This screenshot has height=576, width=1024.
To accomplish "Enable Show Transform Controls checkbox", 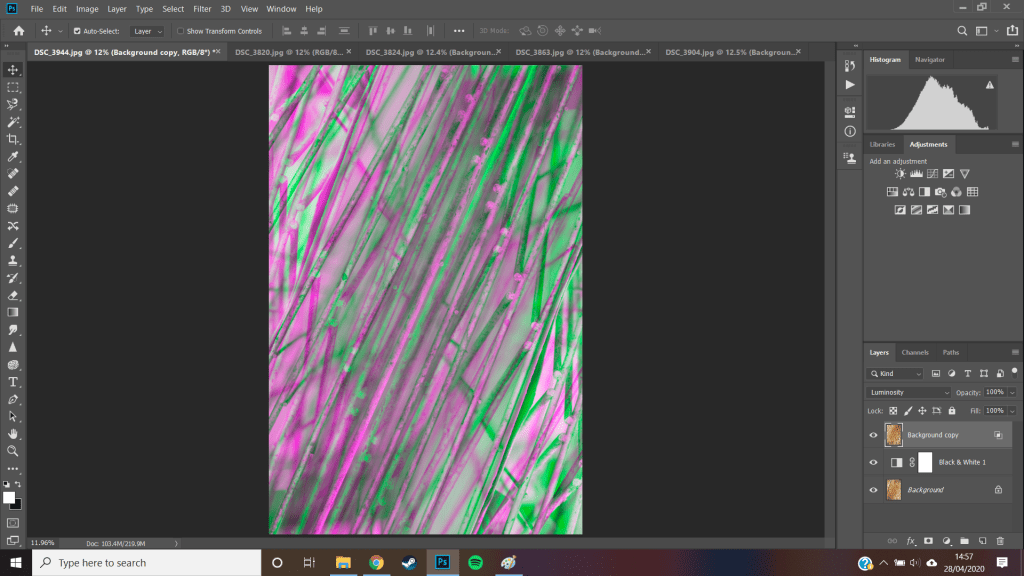I will [x=180, y=31].
